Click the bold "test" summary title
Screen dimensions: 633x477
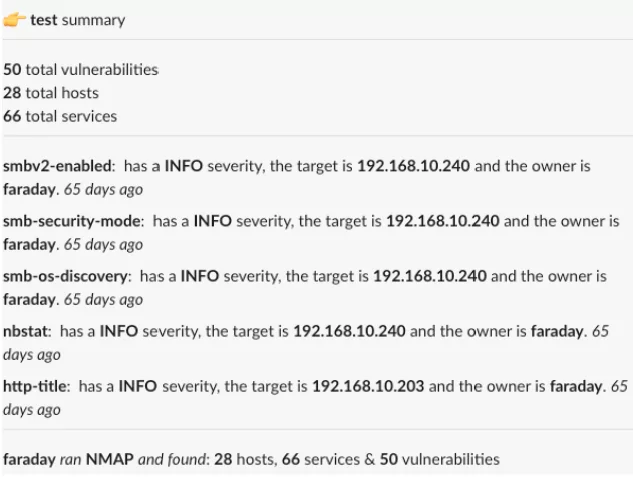point(44,20)
